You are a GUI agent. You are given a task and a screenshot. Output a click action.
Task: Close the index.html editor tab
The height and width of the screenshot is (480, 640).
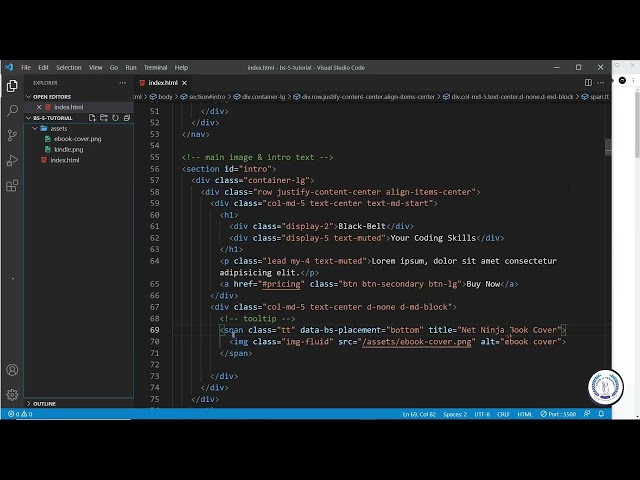pyautogui.click(x=184, y=83)
